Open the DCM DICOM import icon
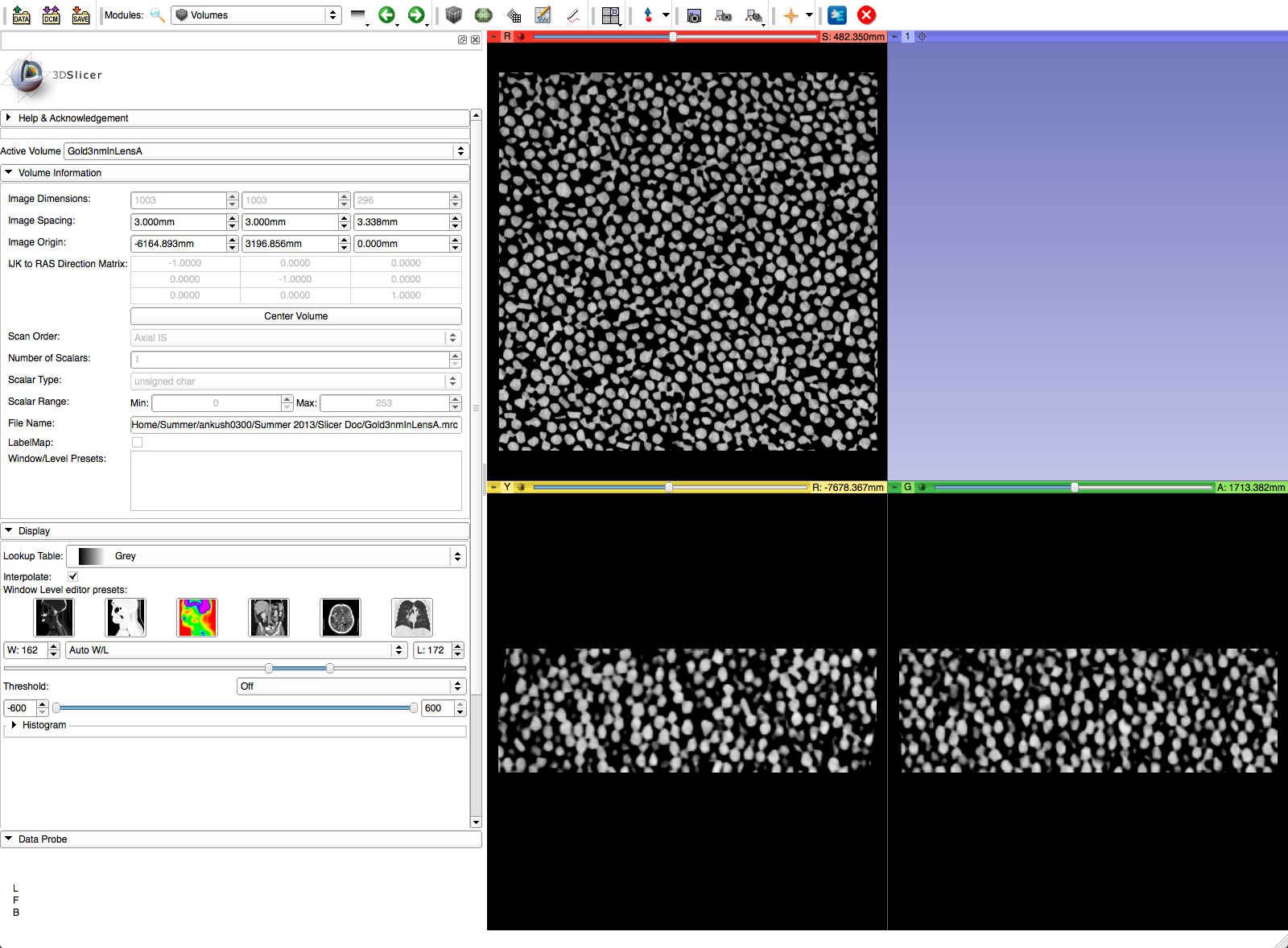Screen dimensions: 1288x948 (52, 15)
